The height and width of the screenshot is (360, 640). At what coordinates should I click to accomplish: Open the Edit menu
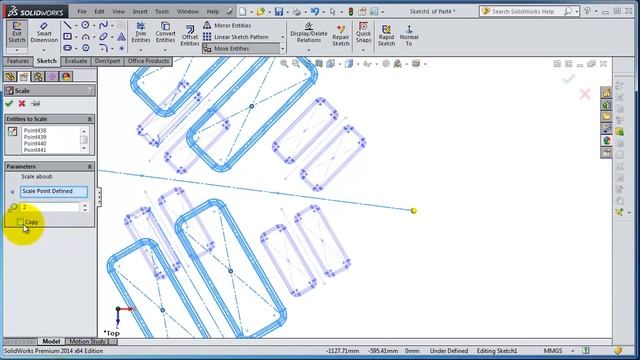[99, 11]
